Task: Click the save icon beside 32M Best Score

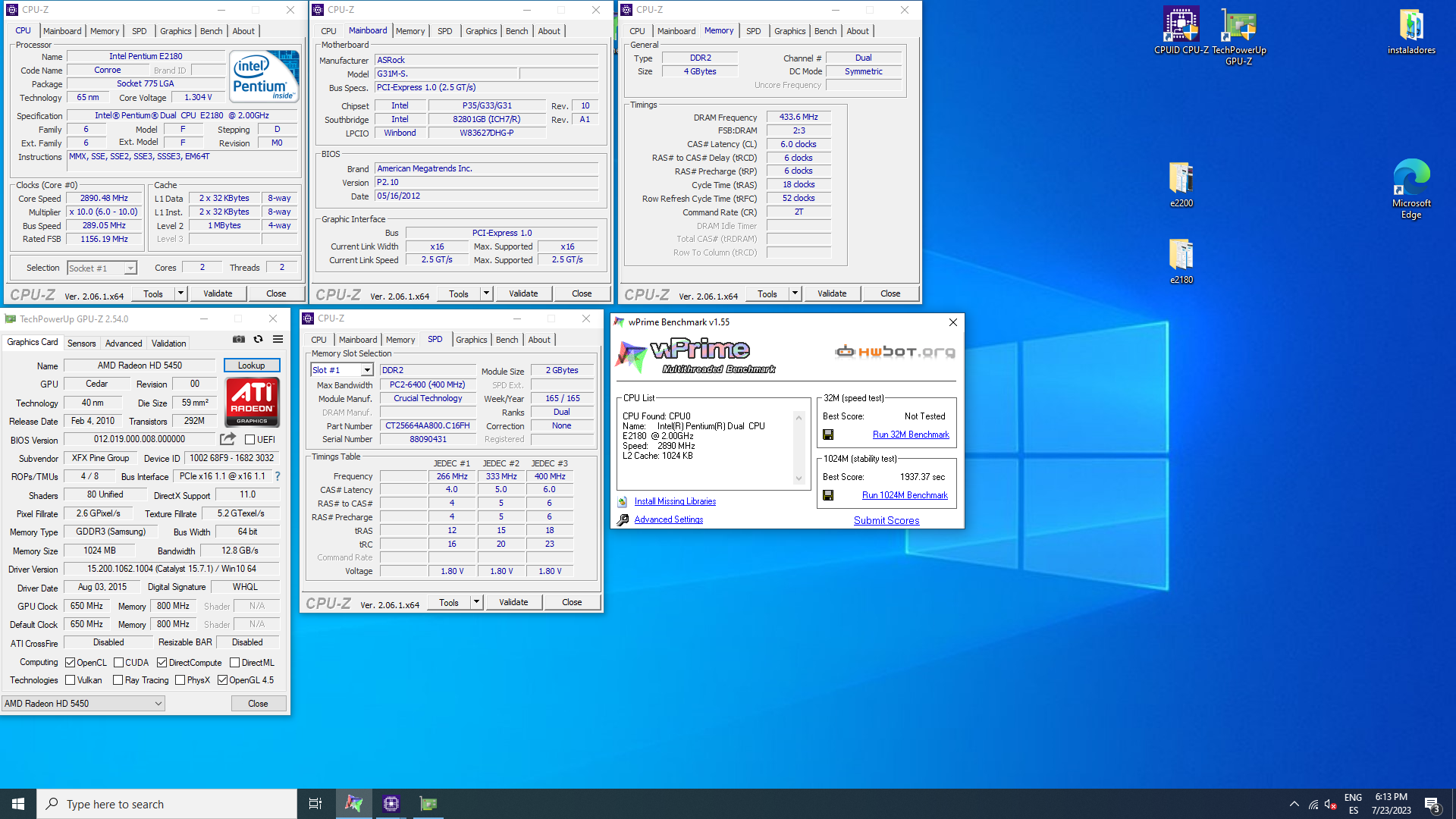Action: tap(828, 435)
